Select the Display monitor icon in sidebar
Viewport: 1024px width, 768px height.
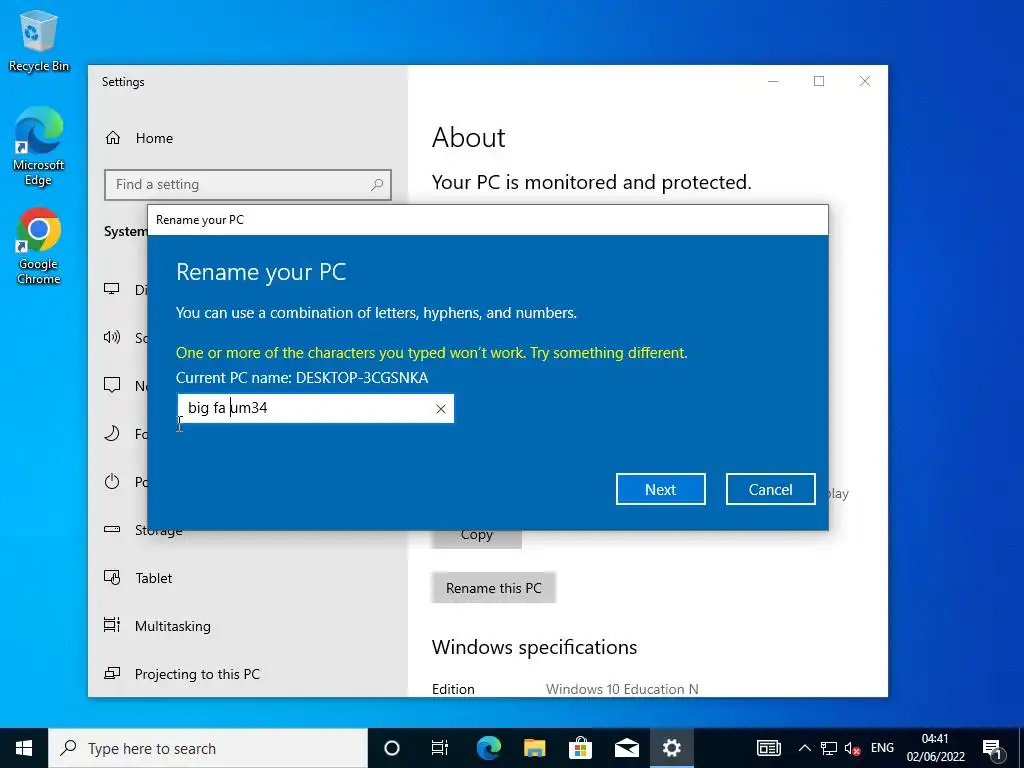(112, 289)
